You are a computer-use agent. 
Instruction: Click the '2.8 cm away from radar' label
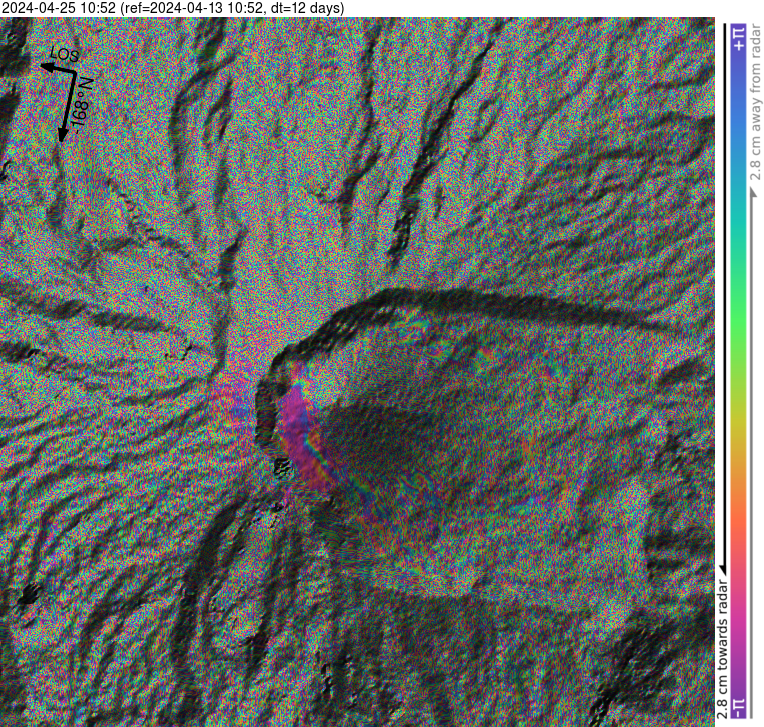(x=755, y=102)
